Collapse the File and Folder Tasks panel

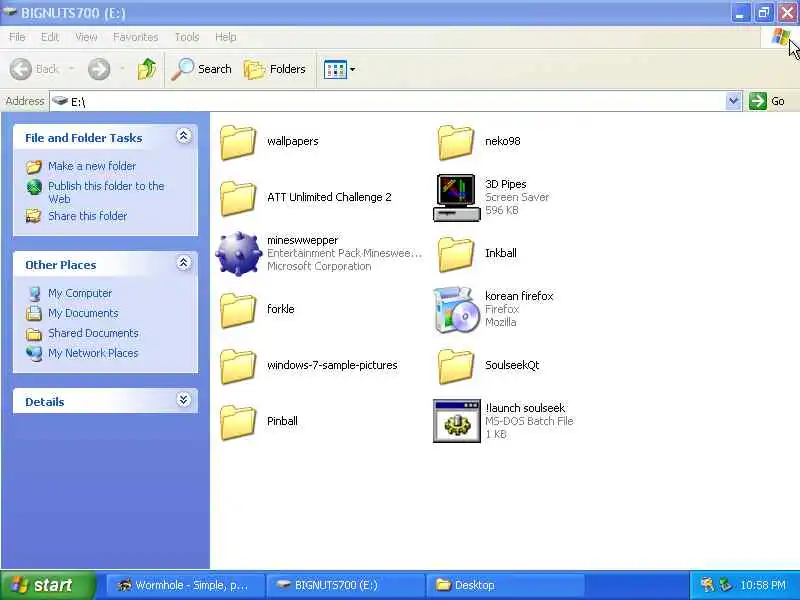pyautogui.click(x=184, y=136)
